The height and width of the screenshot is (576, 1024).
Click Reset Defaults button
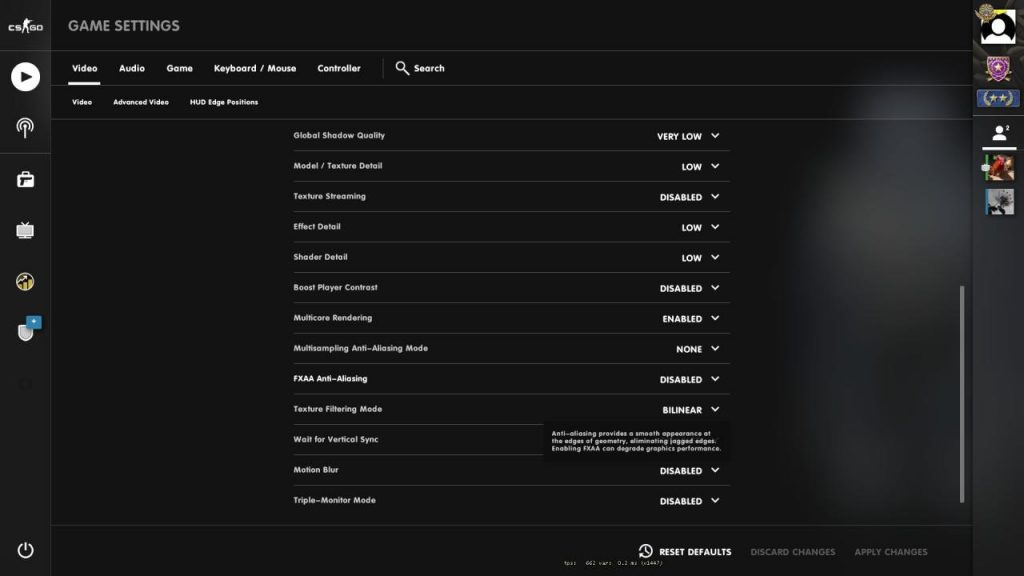686,552
